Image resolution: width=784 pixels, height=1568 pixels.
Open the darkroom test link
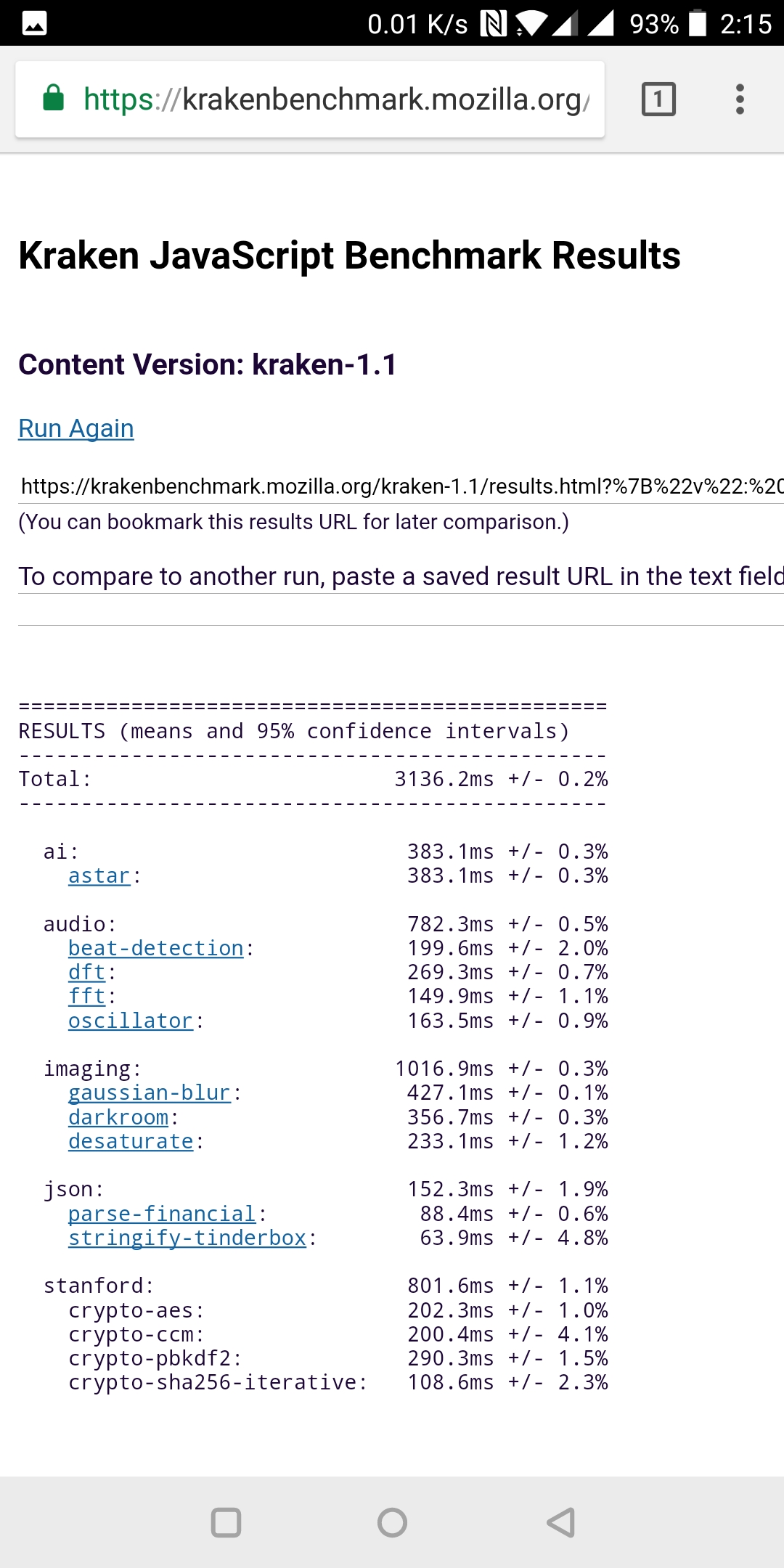tap(118, 1117)
